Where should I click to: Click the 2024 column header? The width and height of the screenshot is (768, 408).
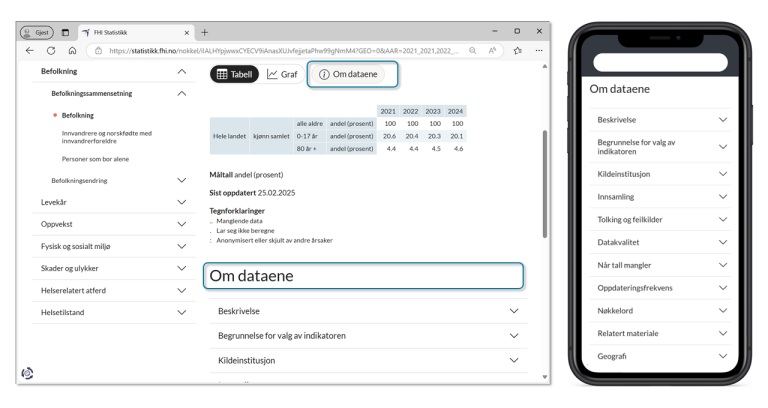[455, 111]
